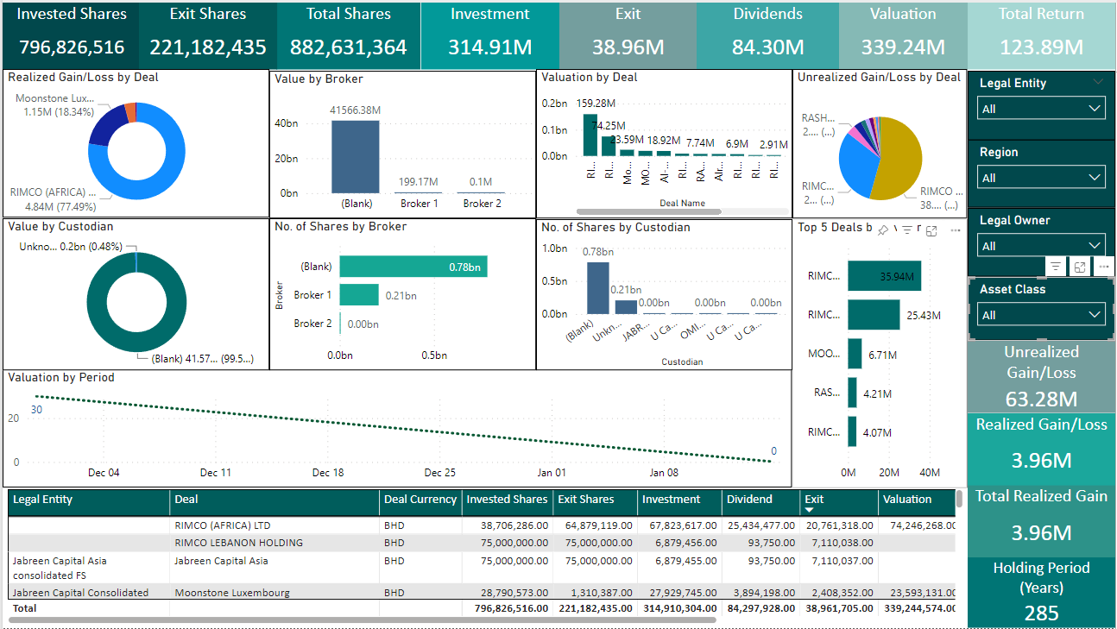Screen dimensions: 1117x629
Task: Pin the Top 5 Deals visual
Action: (x=883, y=230)
